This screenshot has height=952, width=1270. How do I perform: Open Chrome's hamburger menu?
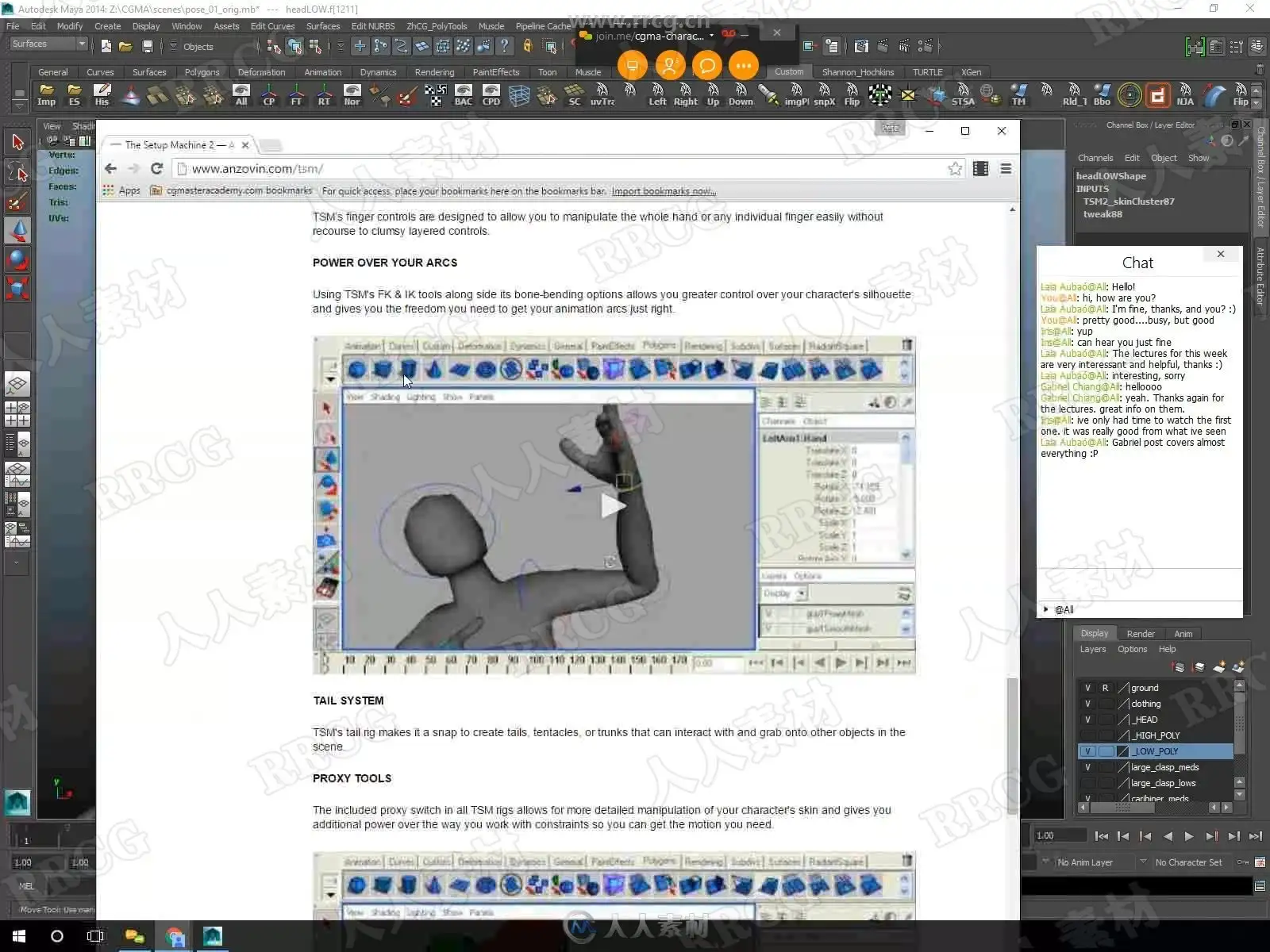point(1006,168)
